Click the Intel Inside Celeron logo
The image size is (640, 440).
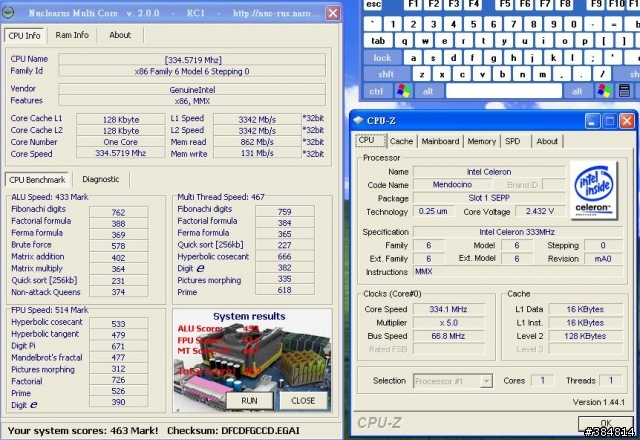tap(593, 190)
